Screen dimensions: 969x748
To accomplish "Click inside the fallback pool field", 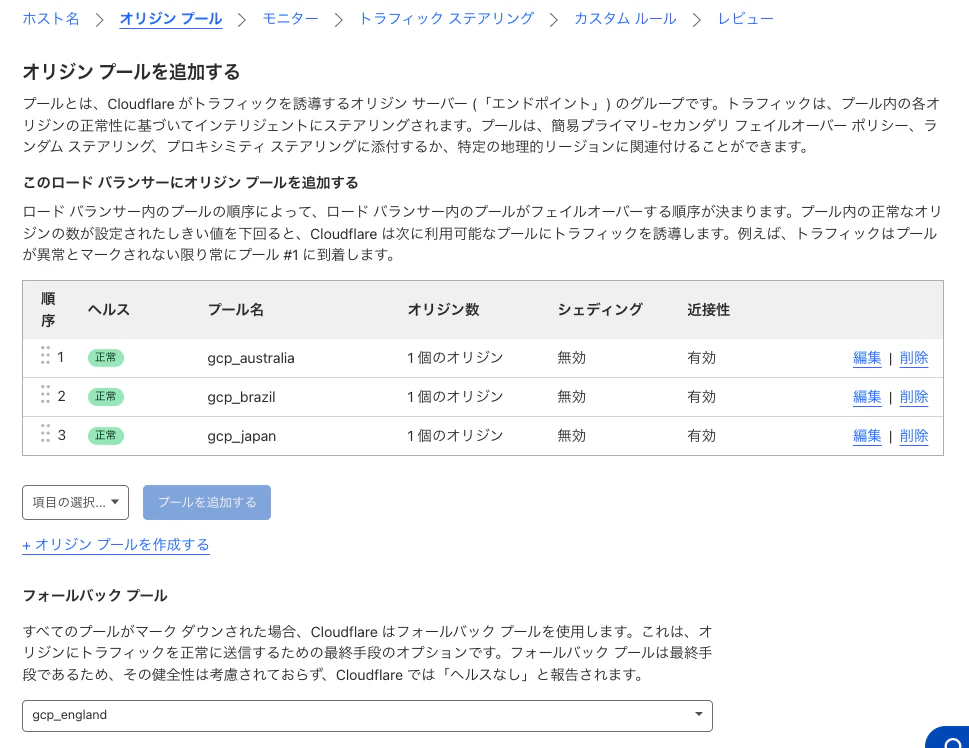I will pos(300,715).
